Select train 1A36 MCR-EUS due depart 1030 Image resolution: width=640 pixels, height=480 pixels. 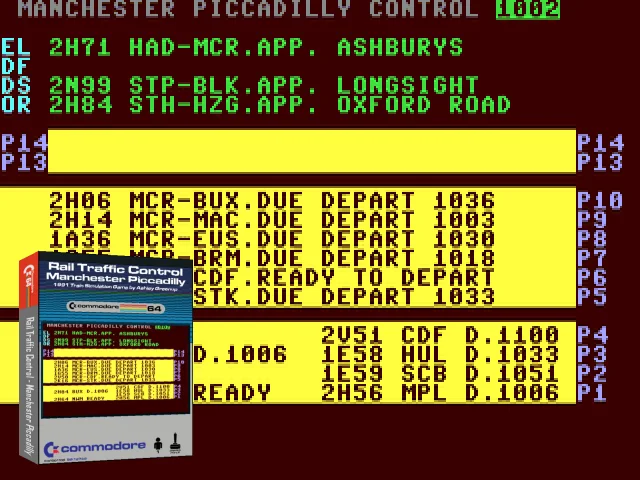point(272,239)
